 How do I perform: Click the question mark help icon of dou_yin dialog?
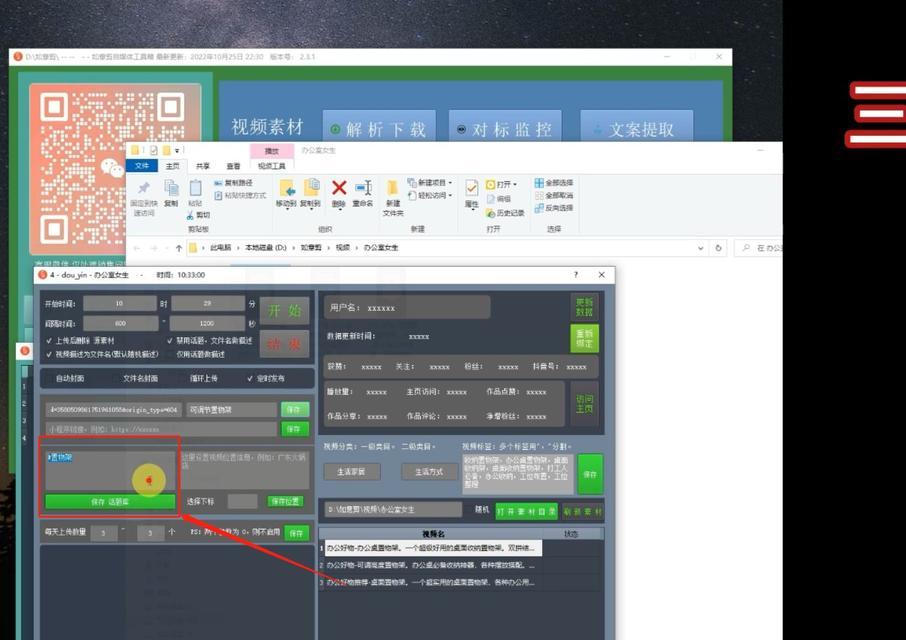pos(575,275)
